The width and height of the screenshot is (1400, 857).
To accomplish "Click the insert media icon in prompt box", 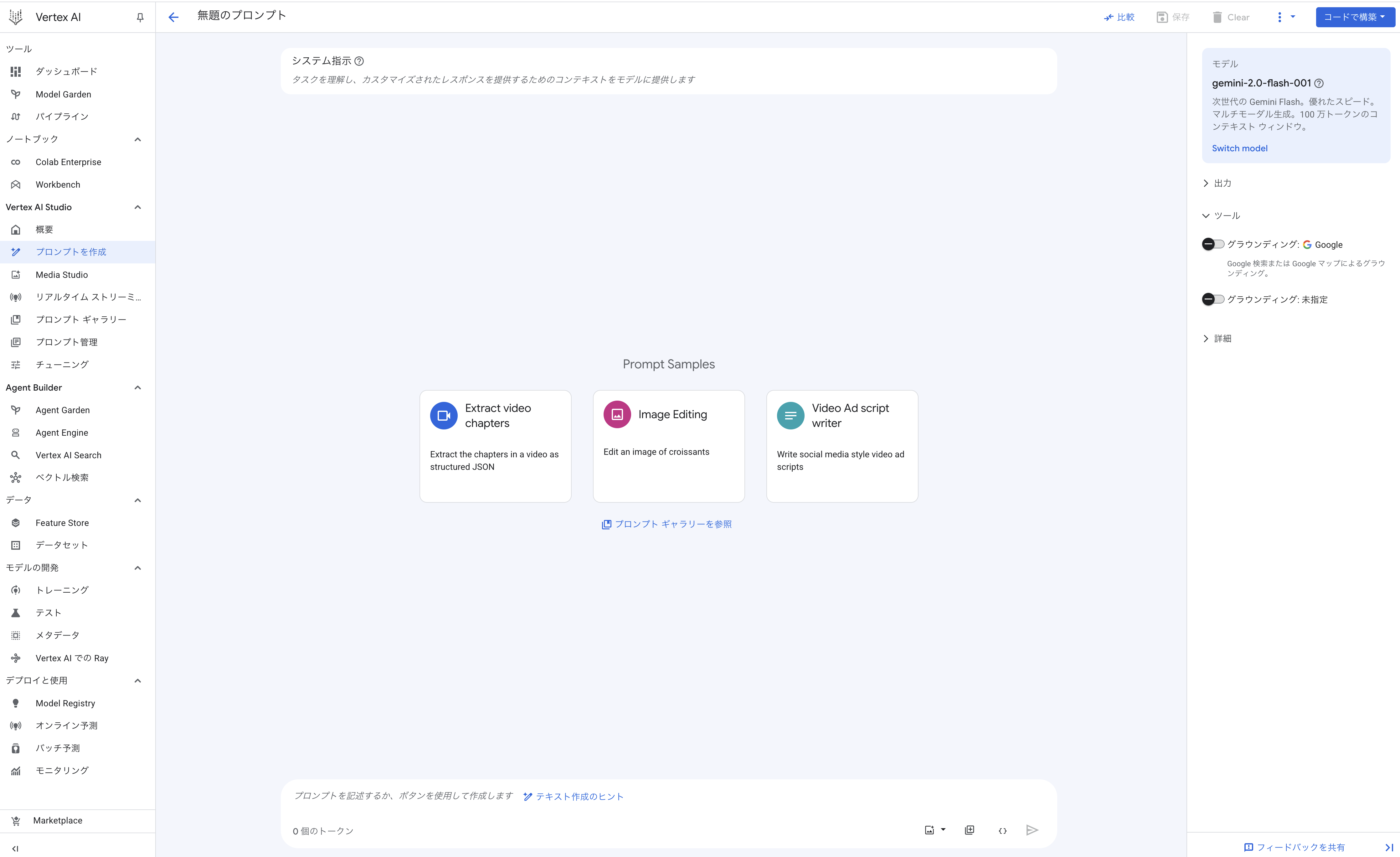I will click(929, 830).
